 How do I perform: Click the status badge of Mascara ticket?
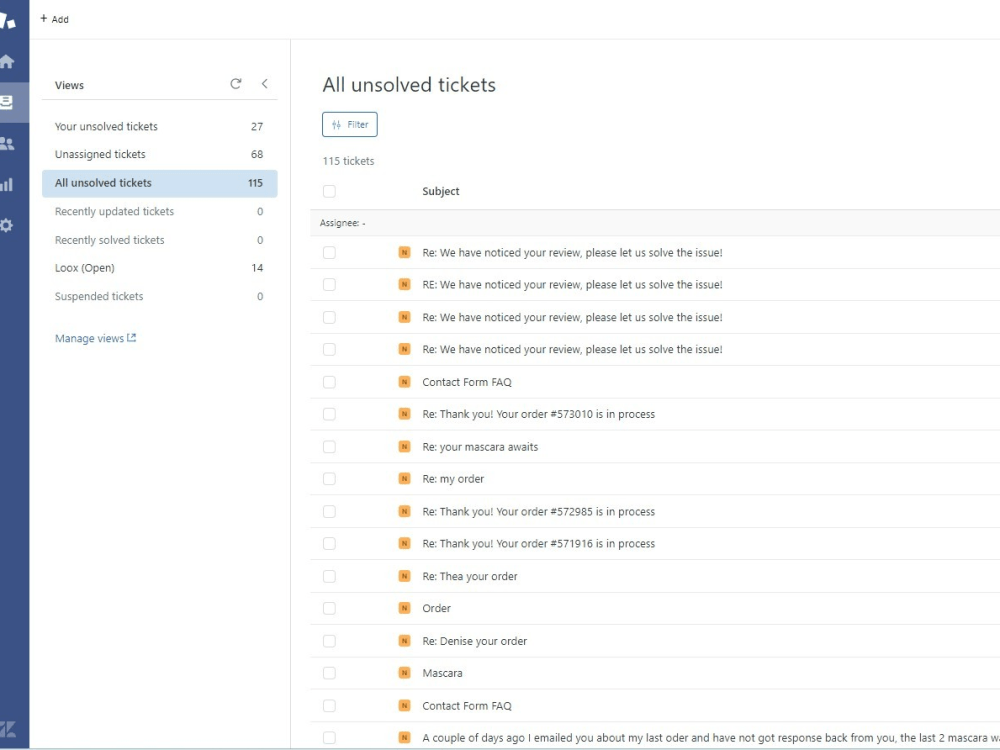coord(404,673)
